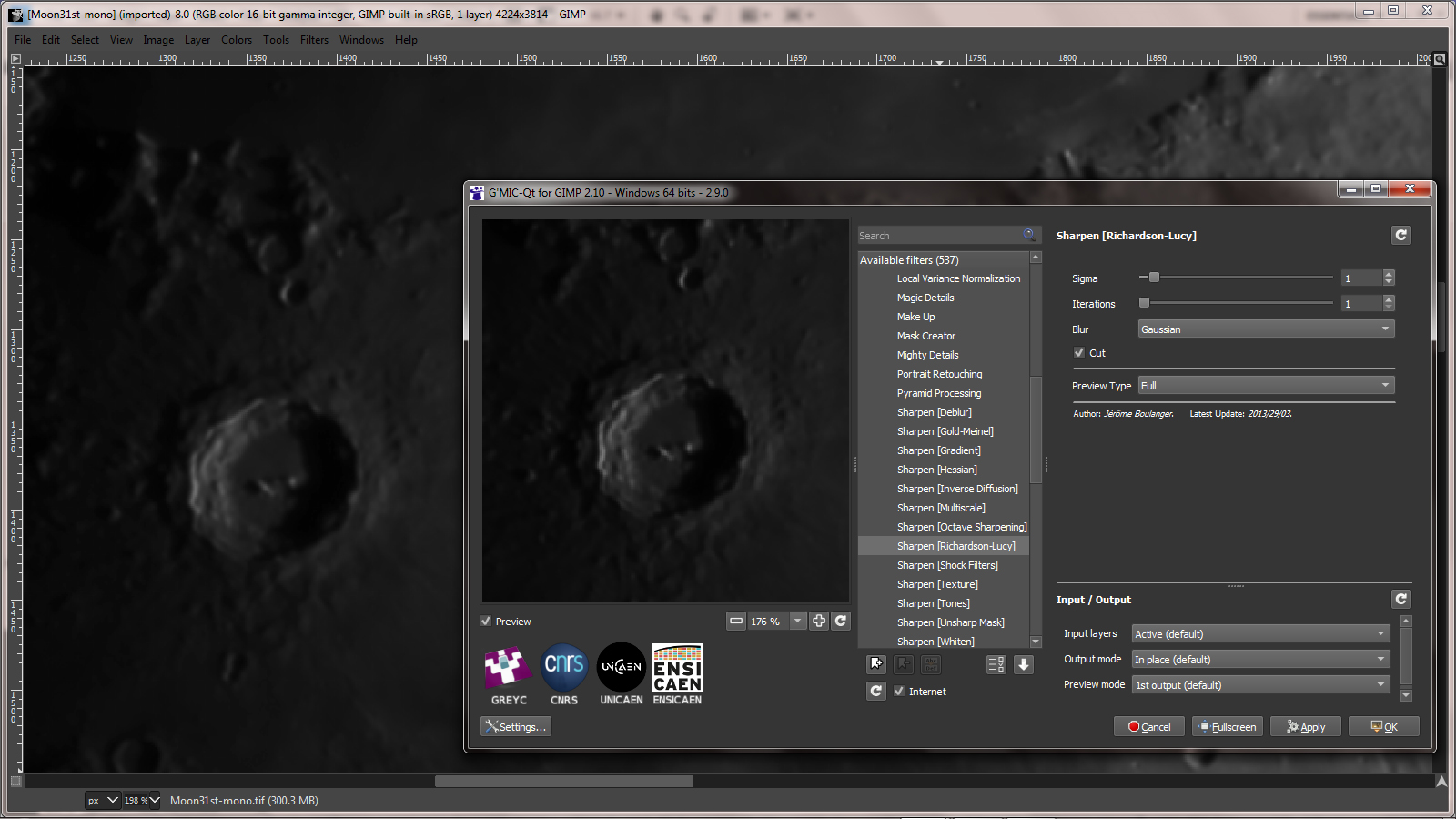The height and width of the screenshot is (819, 1456).
Task: Open the G'MIC Settings dialog
Action: 515,726
